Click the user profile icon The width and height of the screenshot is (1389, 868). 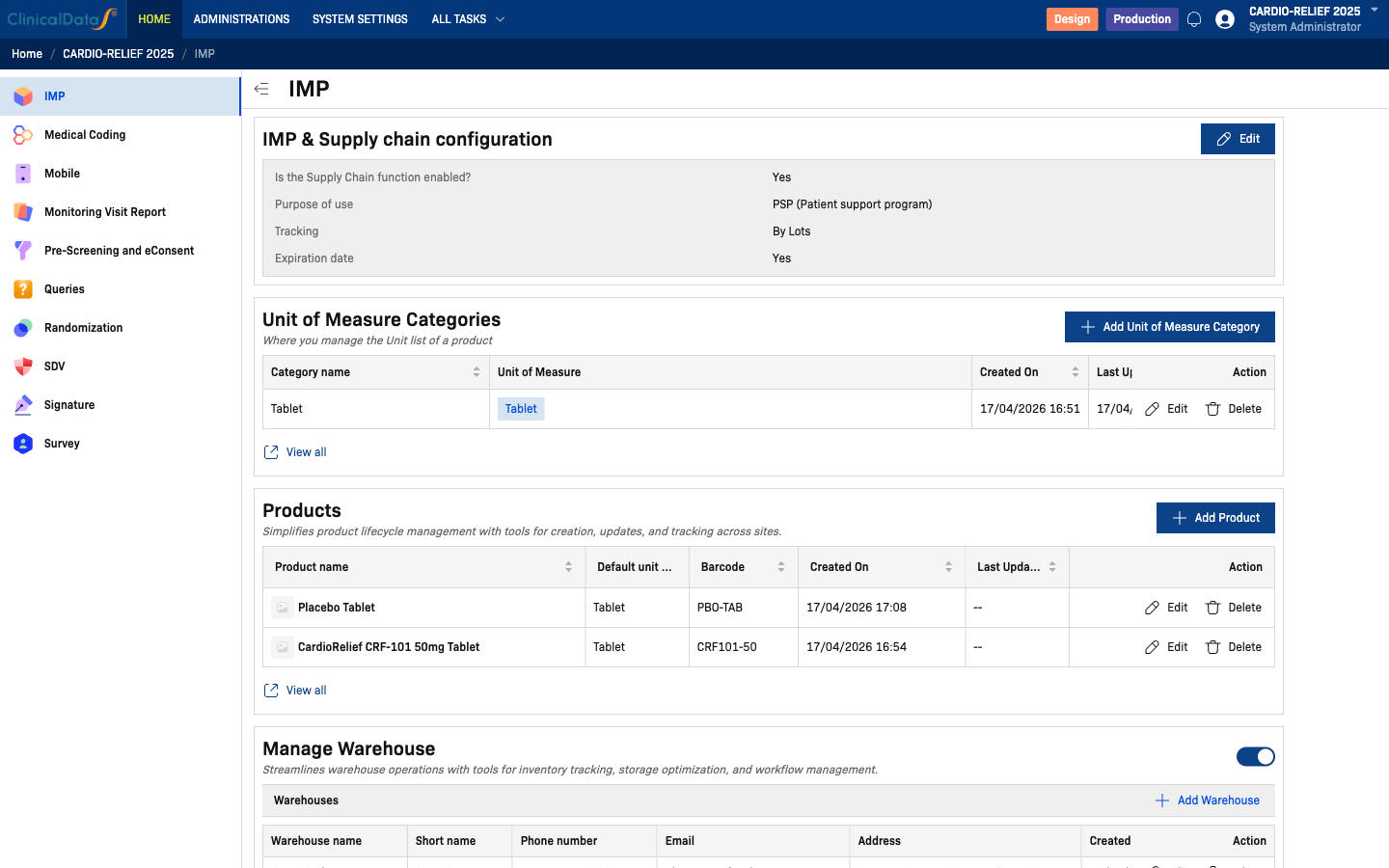point(1224,18)
